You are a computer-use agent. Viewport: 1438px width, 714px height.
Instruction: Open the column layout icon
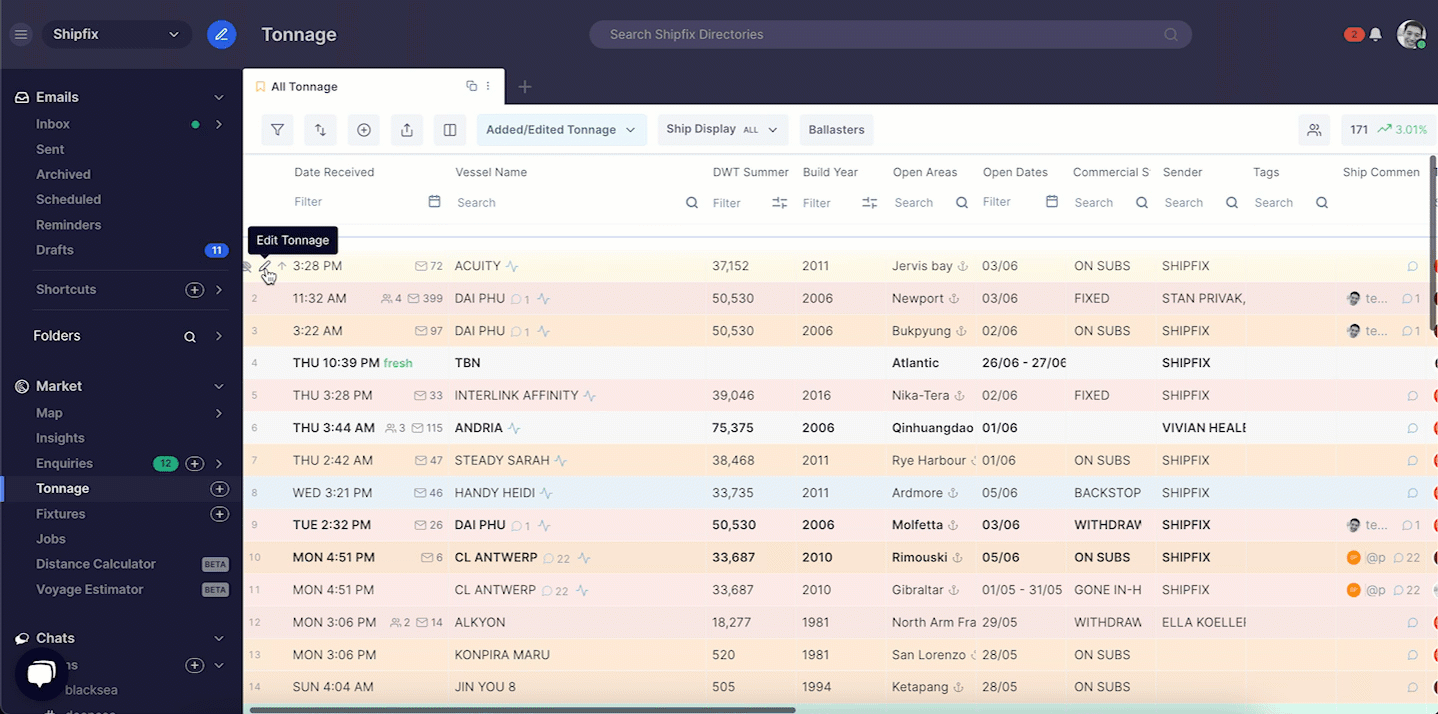coord(450,130)
